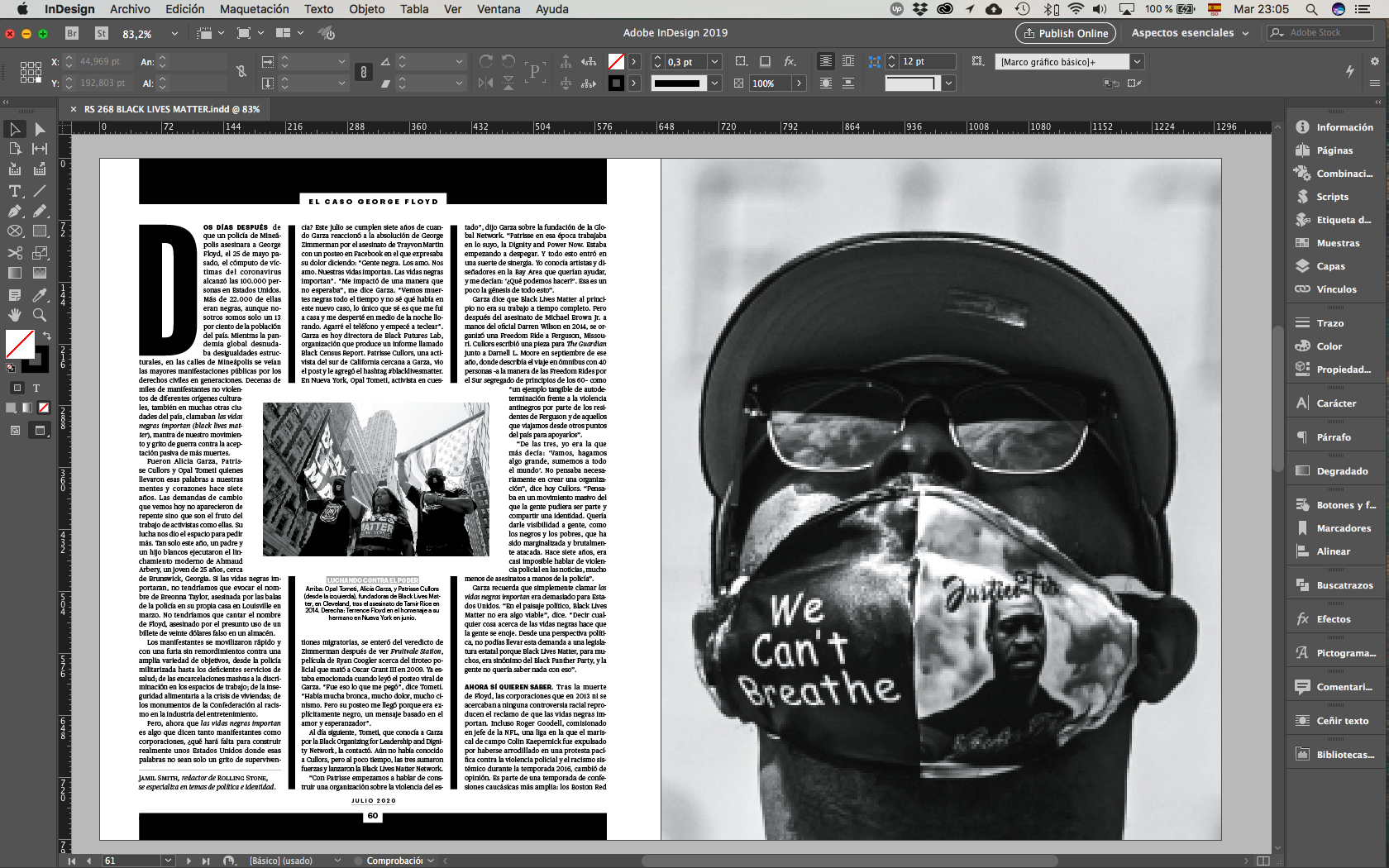Select the Type tool in toolbox
The image size is (1389, 868).
(x=15, y=191)
